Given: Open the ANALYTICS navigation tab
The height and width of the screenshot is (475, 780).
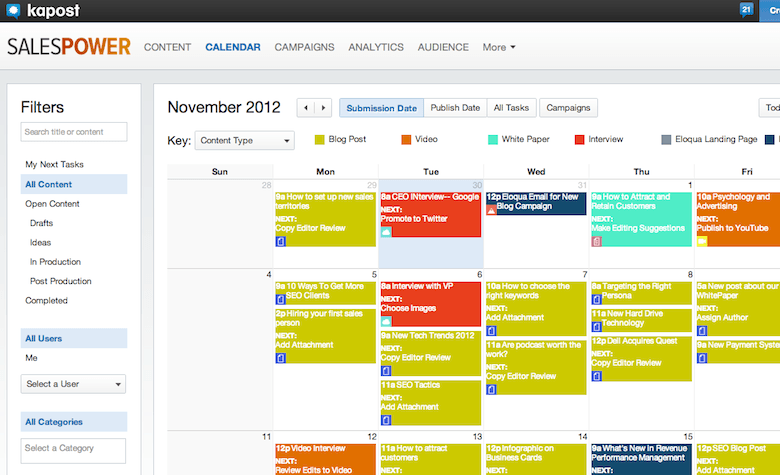Looking at the screenshot, I should click(376, 47).
